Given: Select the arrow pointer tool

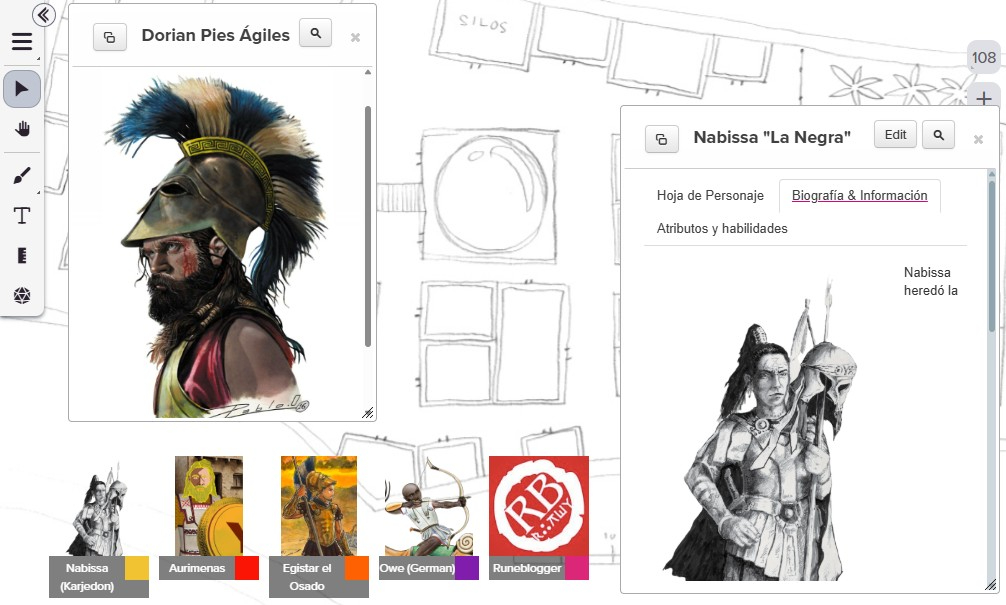Looking at the screenshot, I should tap(22, 89).
